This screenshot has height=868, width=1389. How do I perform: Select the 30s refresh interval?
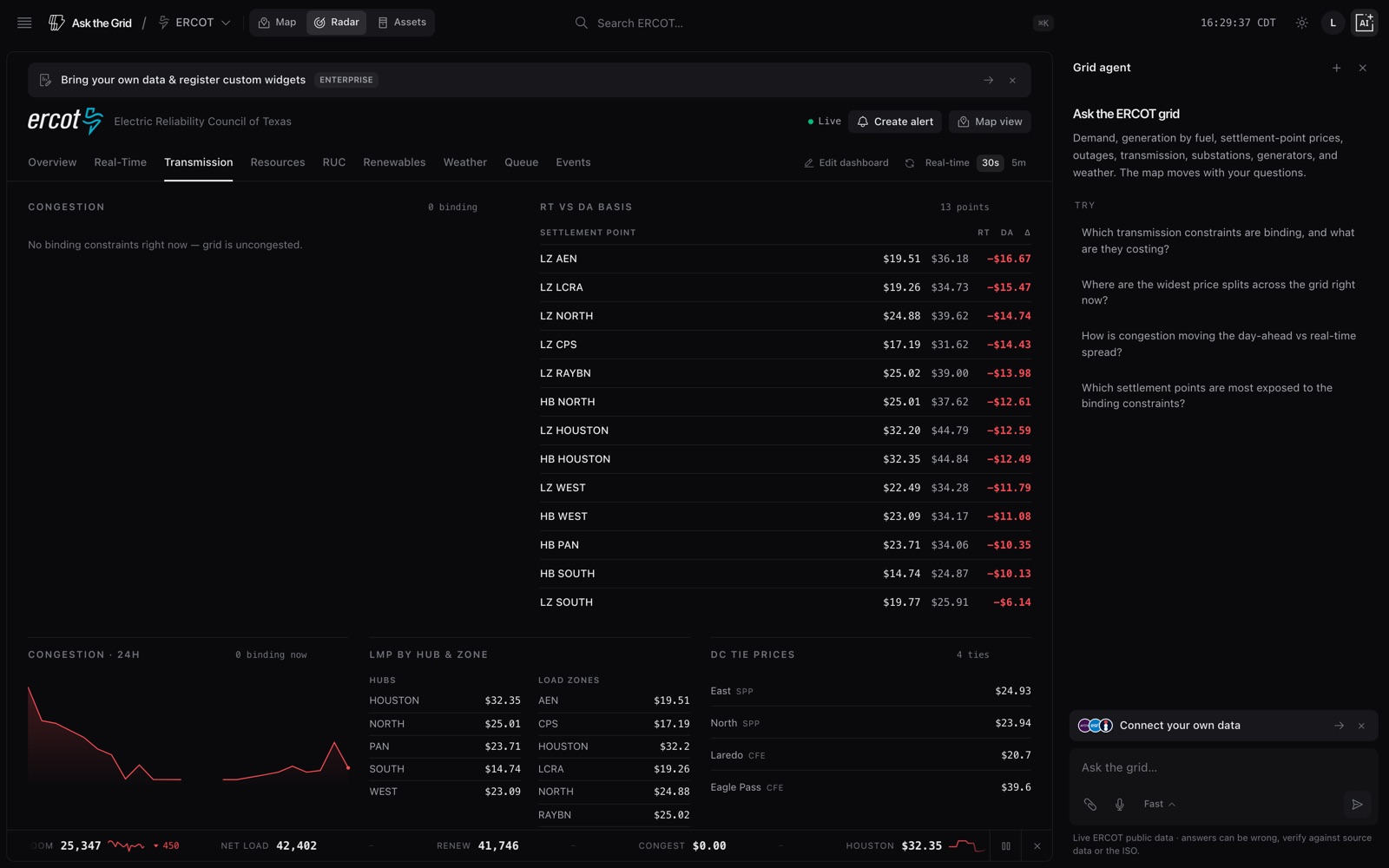pyautogui.click(x=991, y=163)
